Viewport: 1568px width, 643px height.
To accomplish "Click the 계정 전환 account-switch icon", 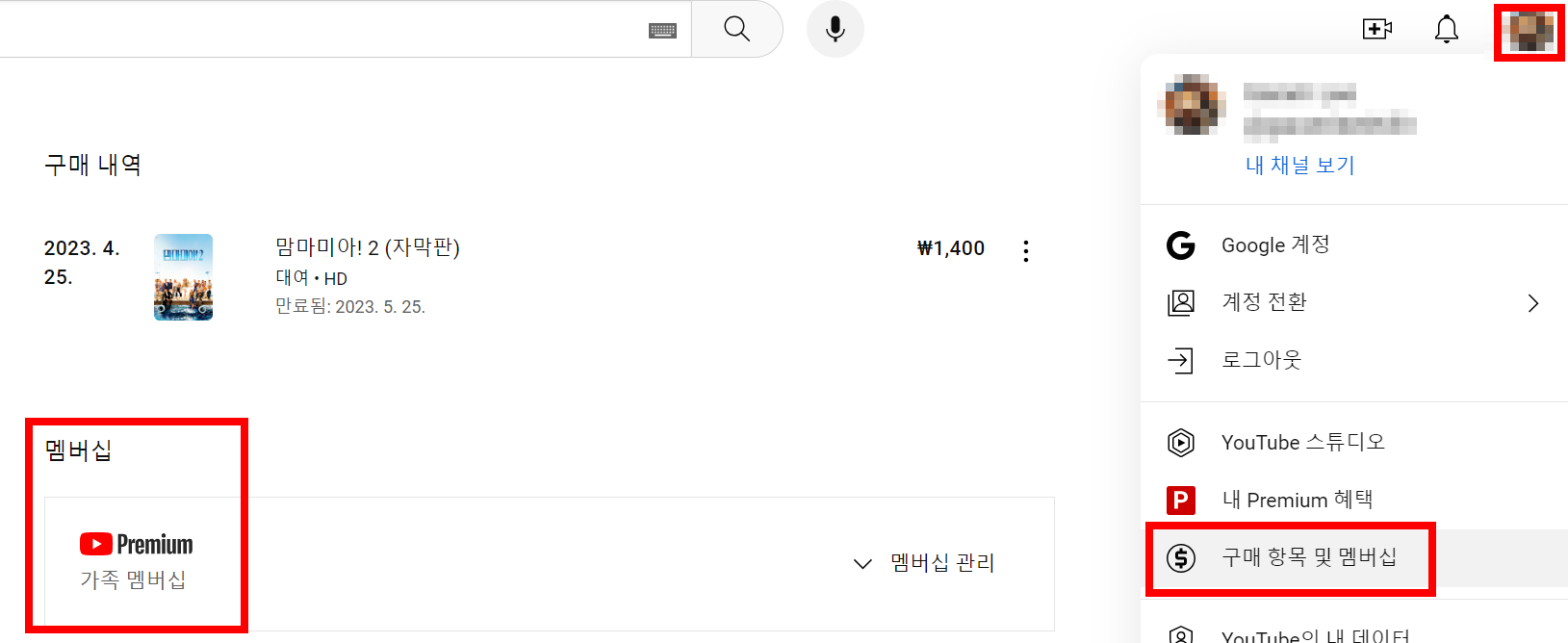I will 1179,302.
